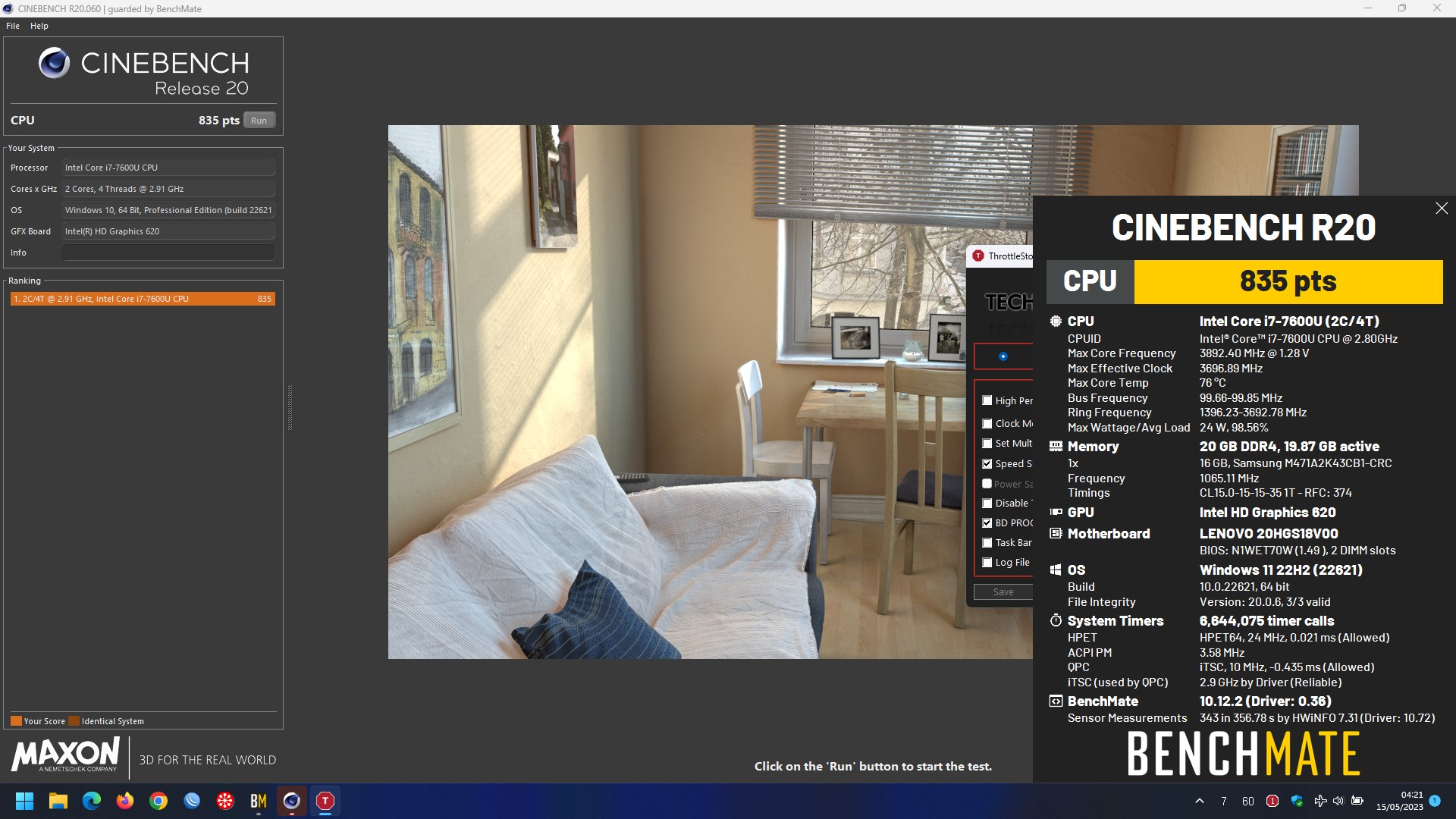Click the GFX Board Intel HD Graphics 620 field
This screenshot has width=1456, height=819.
[168, 231]
